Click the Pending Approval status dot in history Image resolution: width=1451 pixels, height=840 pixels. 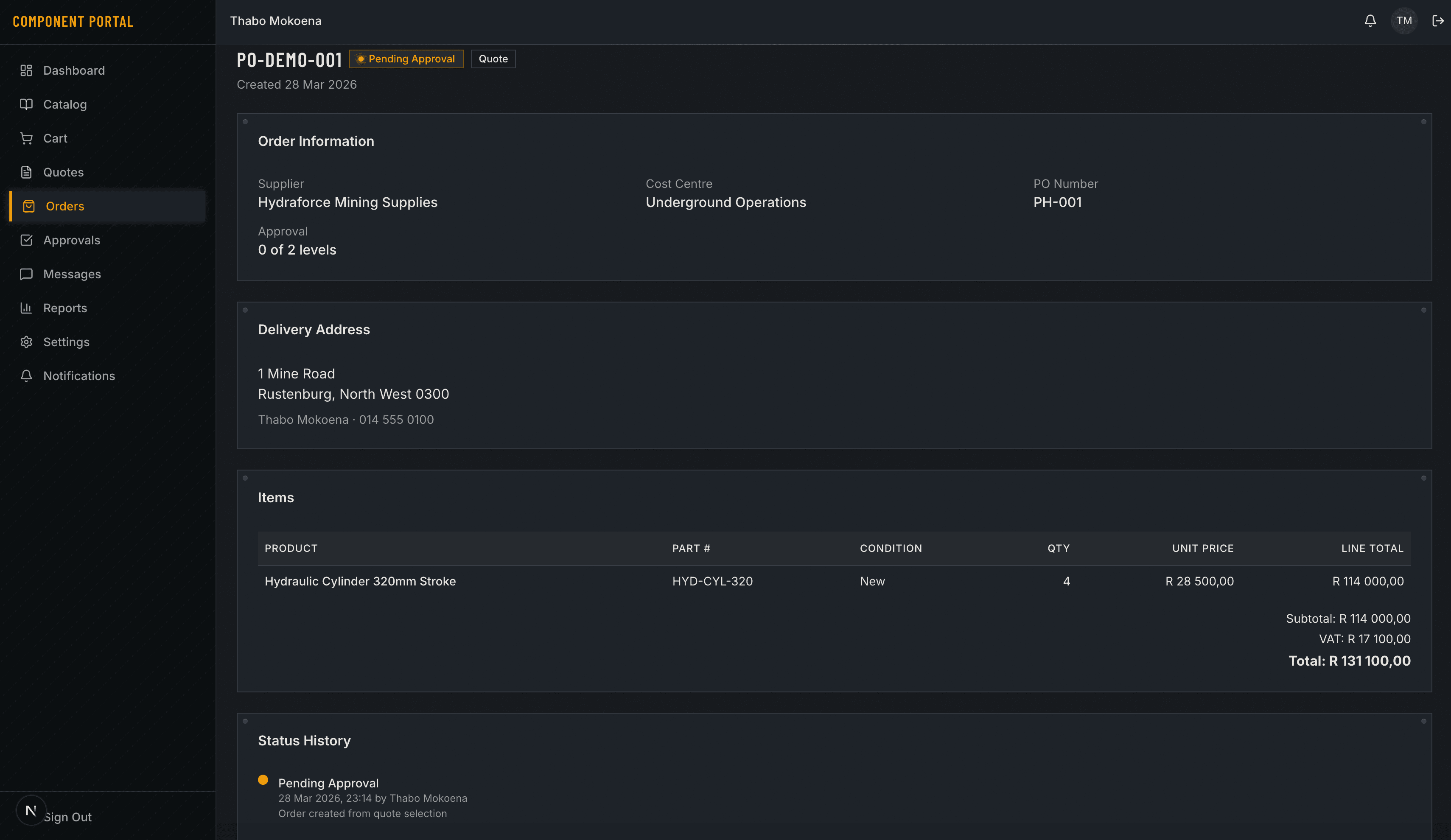click(x=264, y=780)
